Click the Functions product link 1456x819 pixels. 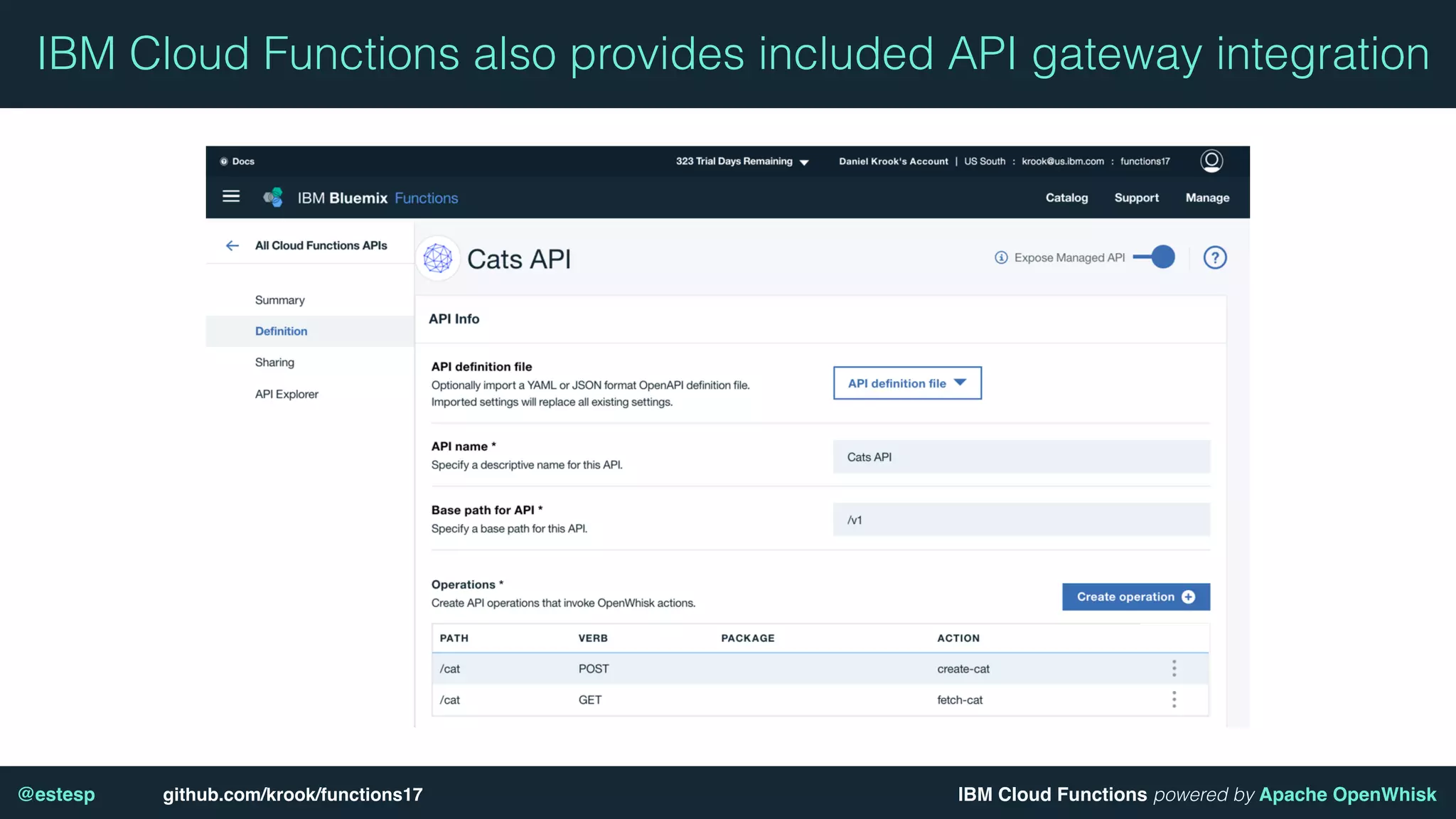tap(427, 198)
